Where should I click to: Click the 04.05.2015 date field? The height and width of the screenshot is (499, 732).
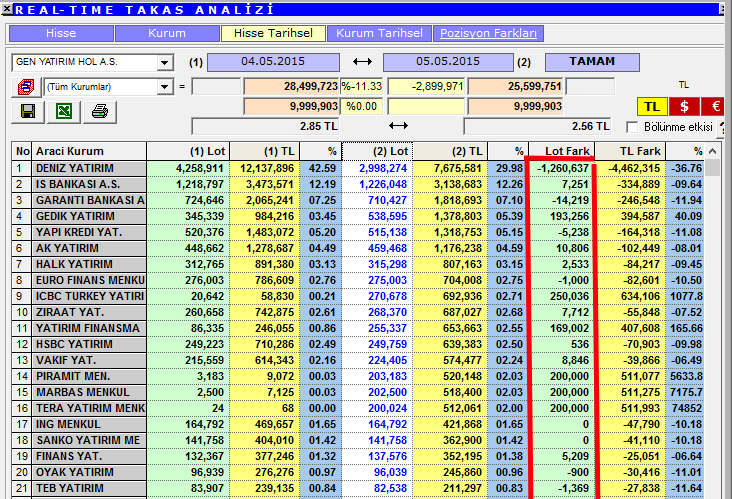click(273, 62)
